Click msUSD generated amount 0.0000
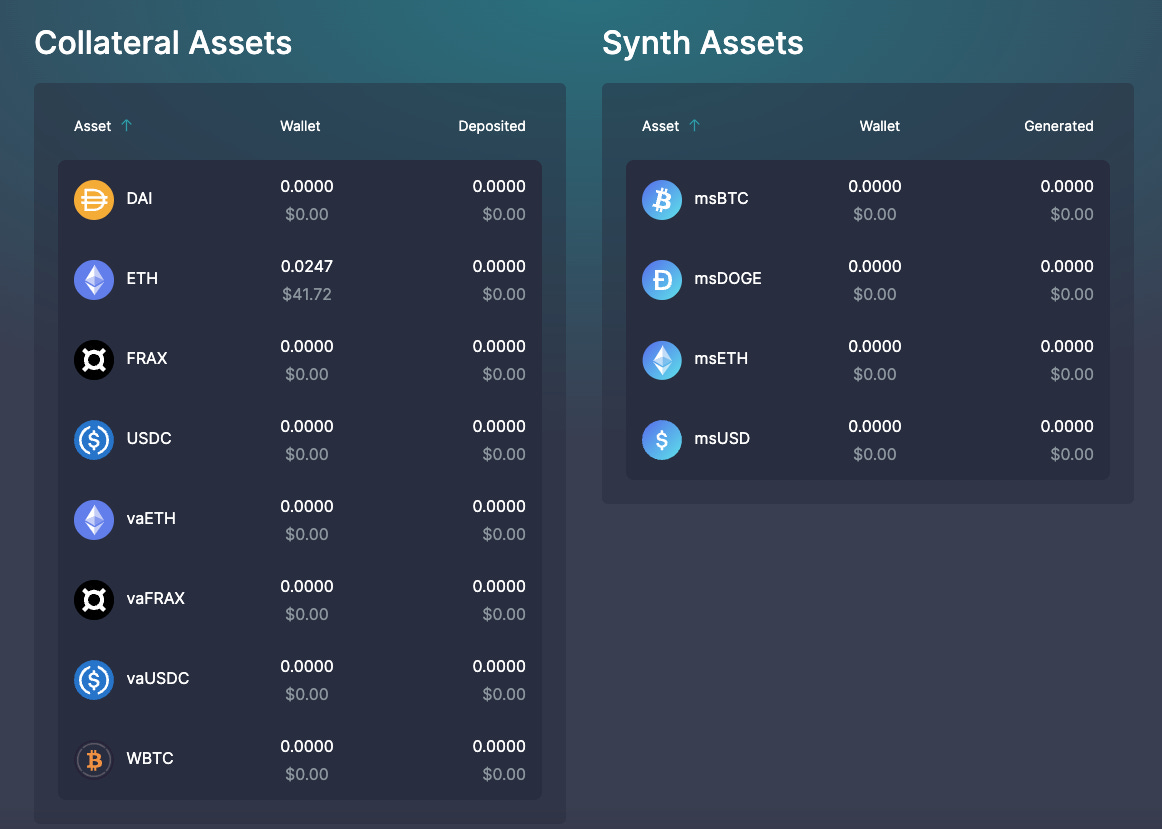This screenshot has width=1162, height=829. click(x=1067, y=426)
